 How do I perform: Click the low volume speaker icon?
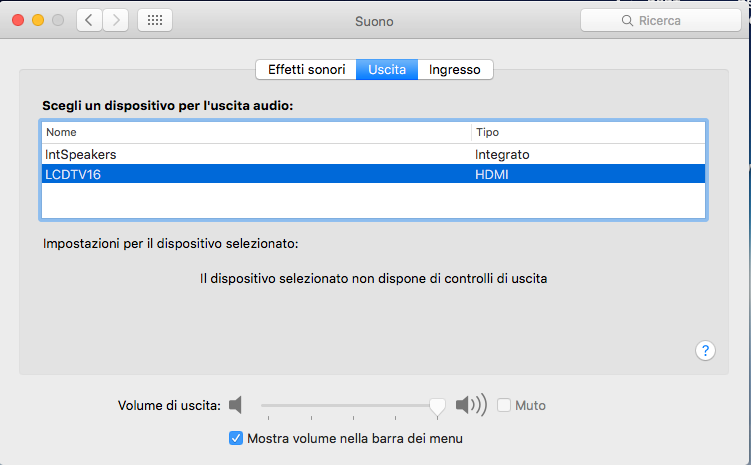[236, 405]
